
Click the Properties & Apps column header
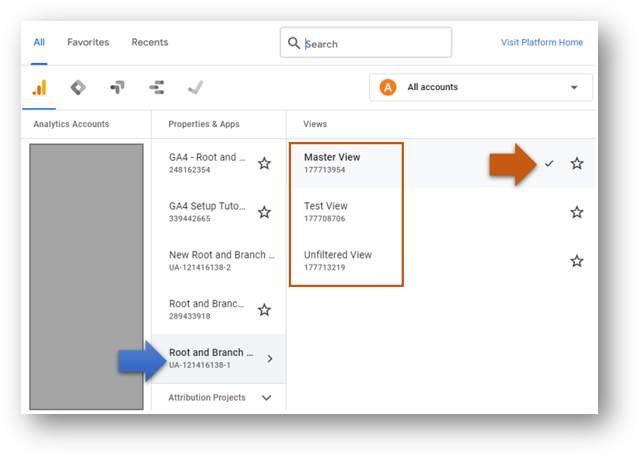(x=204, y=124)
